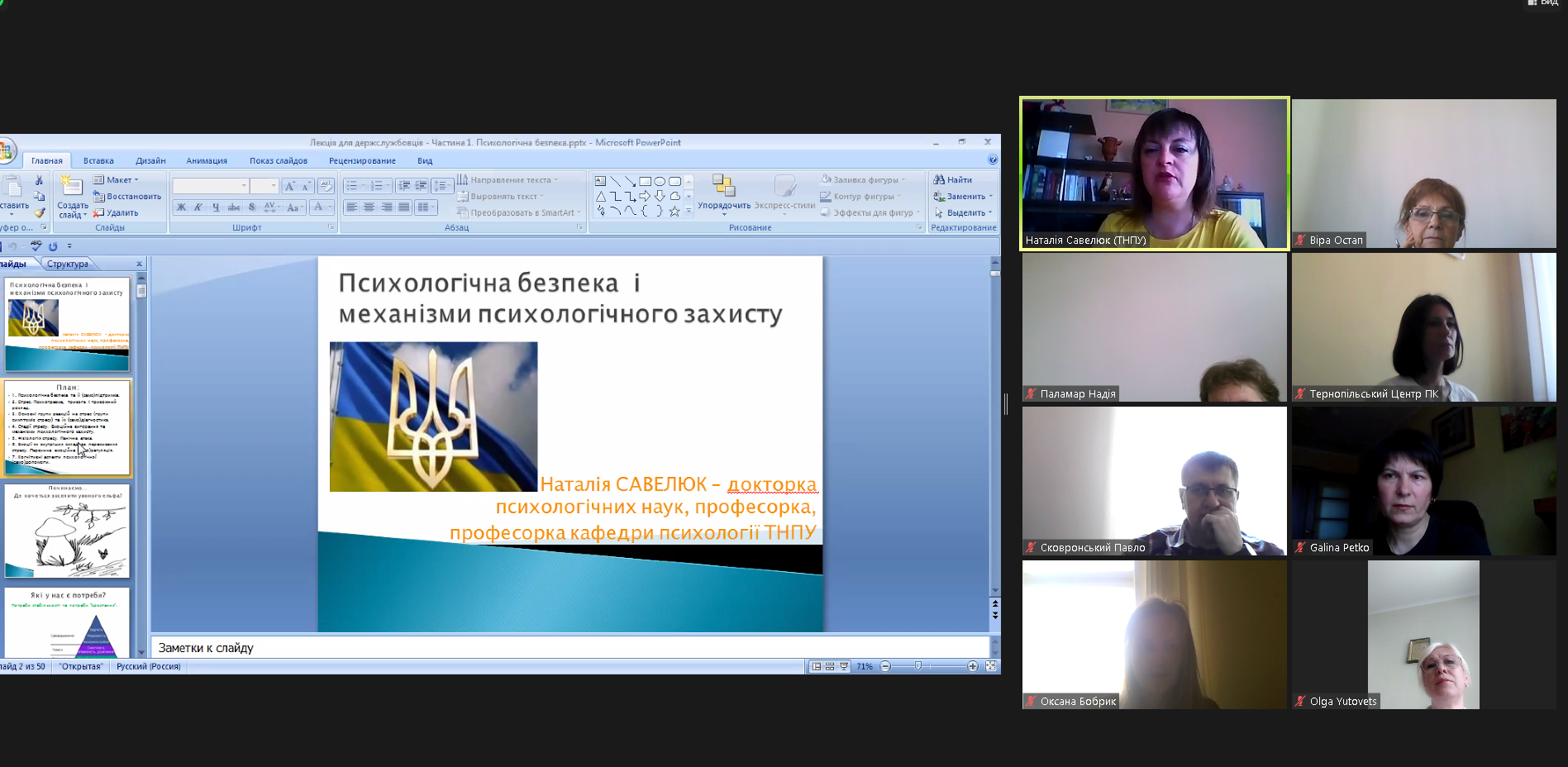
Task: Open font color A dropdown
Action: coord(322,207)
